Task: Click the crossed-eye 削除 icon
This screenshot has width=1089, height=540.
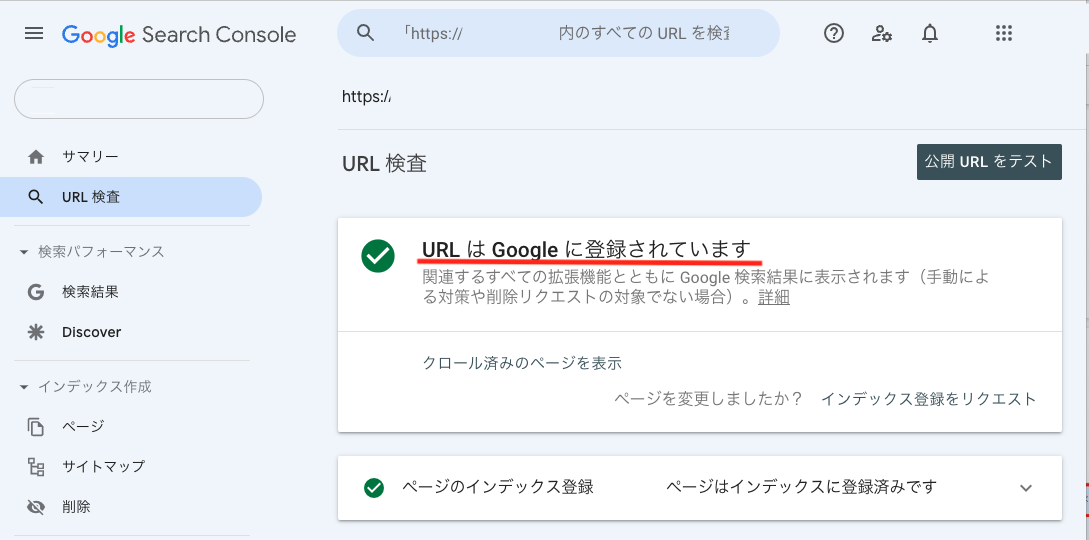Action: coord(35,507)
